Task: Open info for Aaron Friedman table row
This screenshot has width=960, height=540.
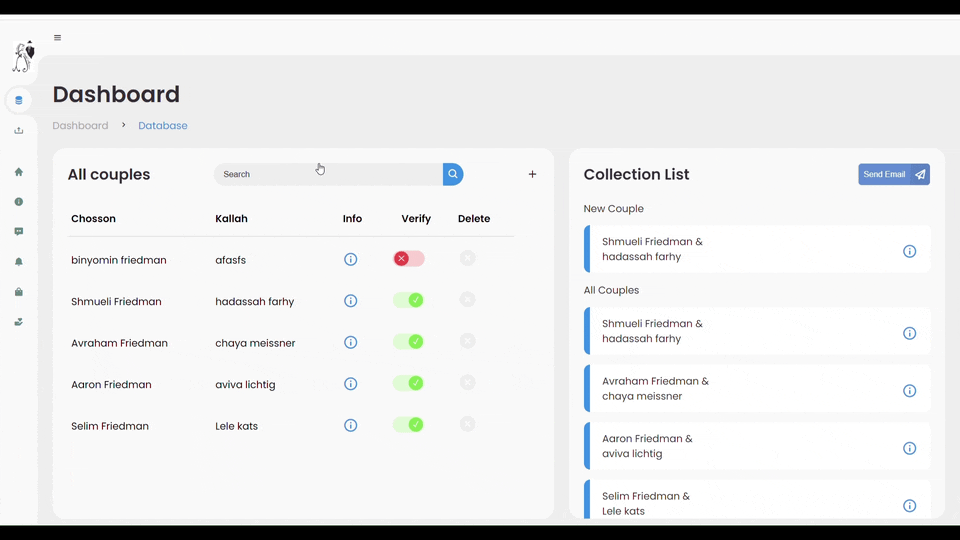Action: point(350,384)
